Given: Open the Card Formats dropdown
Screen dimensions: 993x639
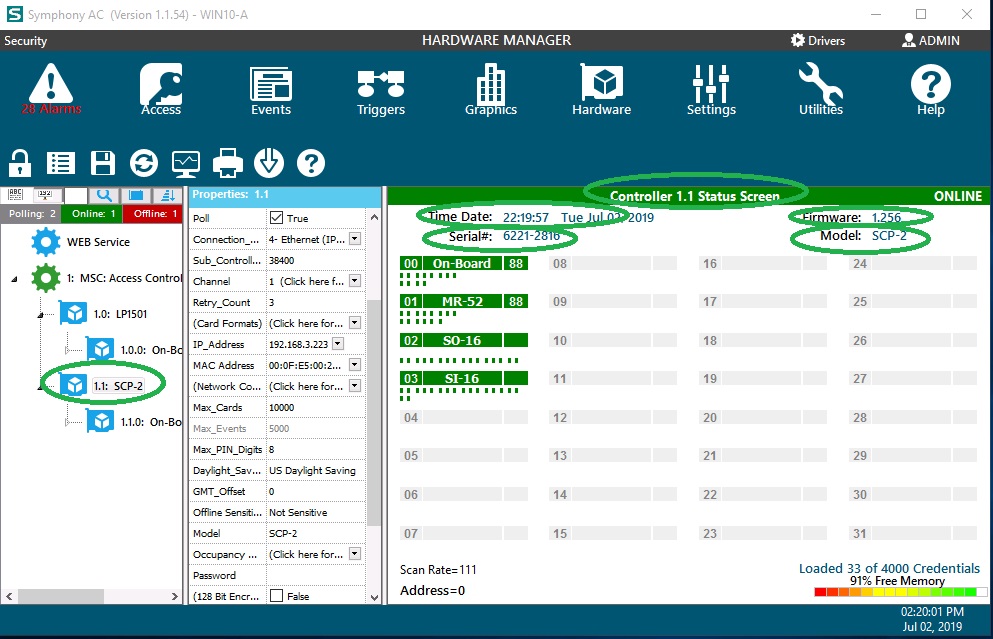Looking at the screenshot, I should (355, 323).
